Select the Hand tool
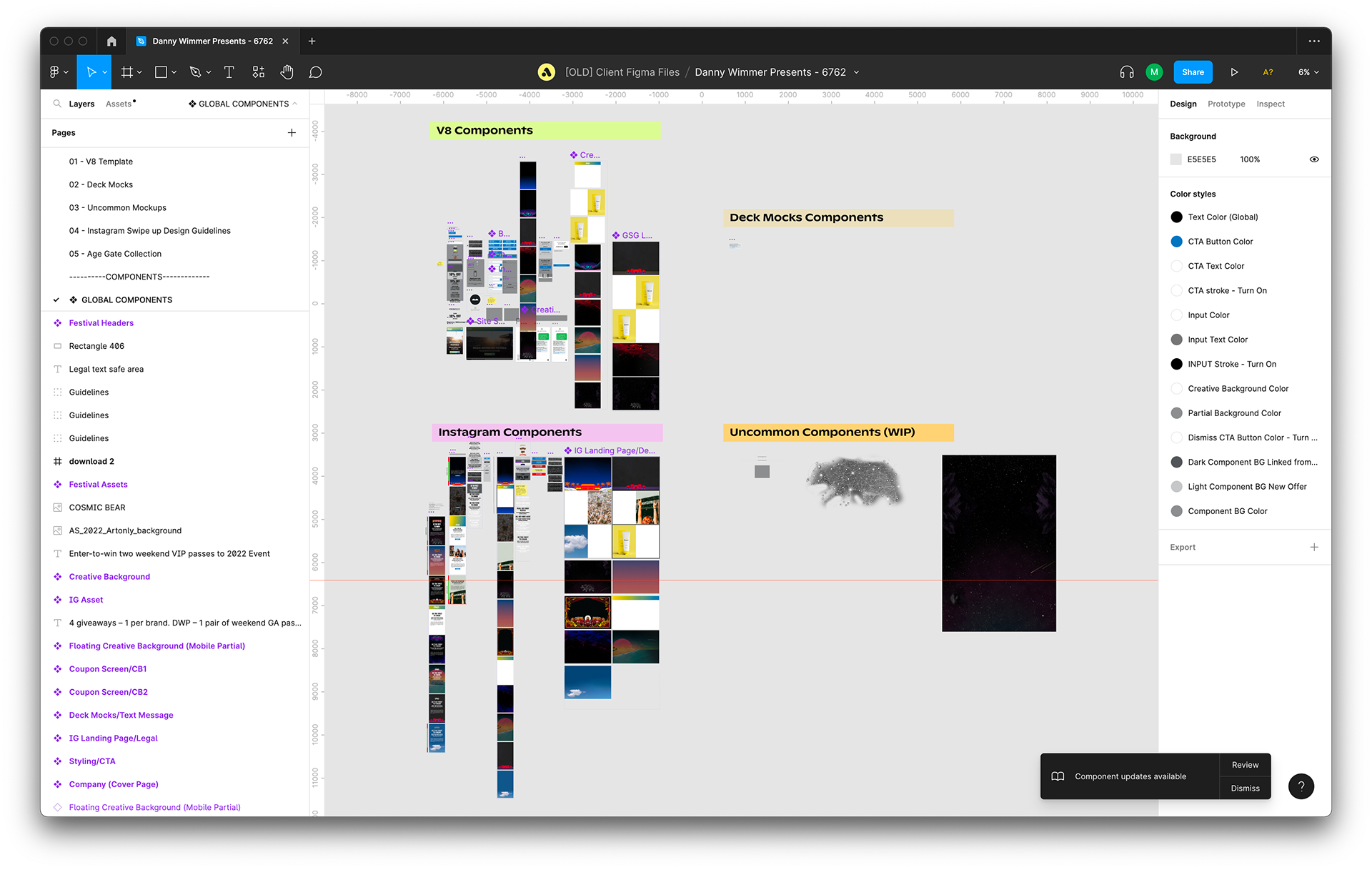Screen dimensions: 1372x870 tap(287, 72)
